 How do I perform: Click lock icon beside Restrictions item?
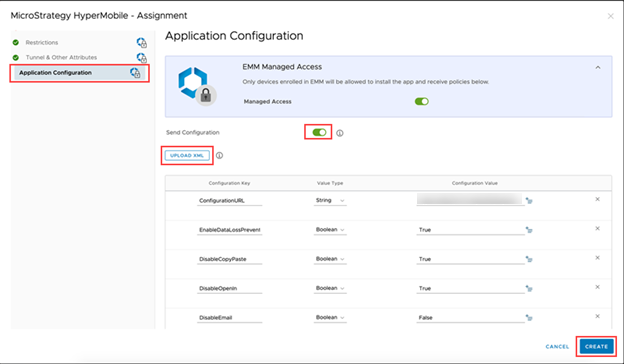141,43
